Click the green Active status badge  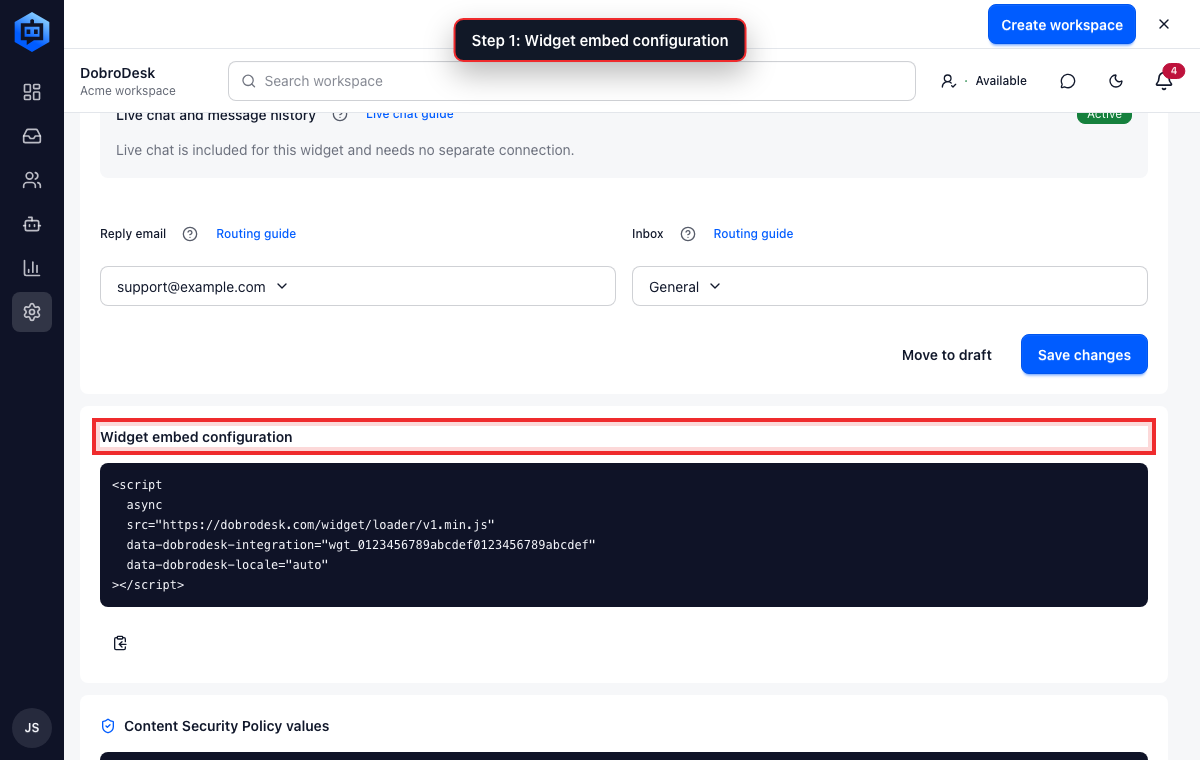click(x=1104, y=116)
